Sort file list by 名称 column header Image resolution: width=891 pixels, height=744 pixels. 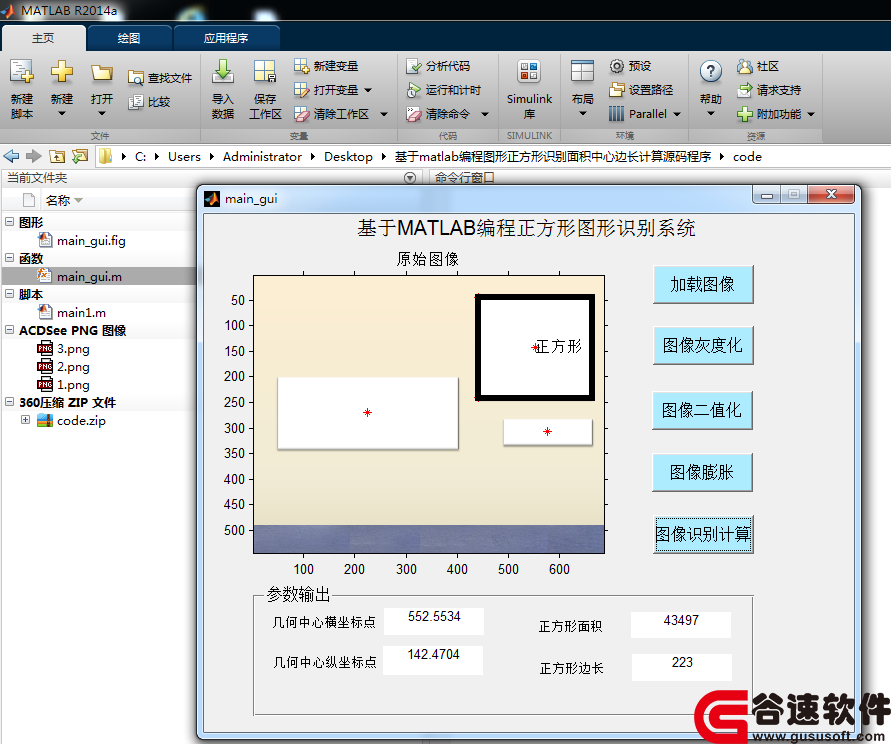point(58,200)
